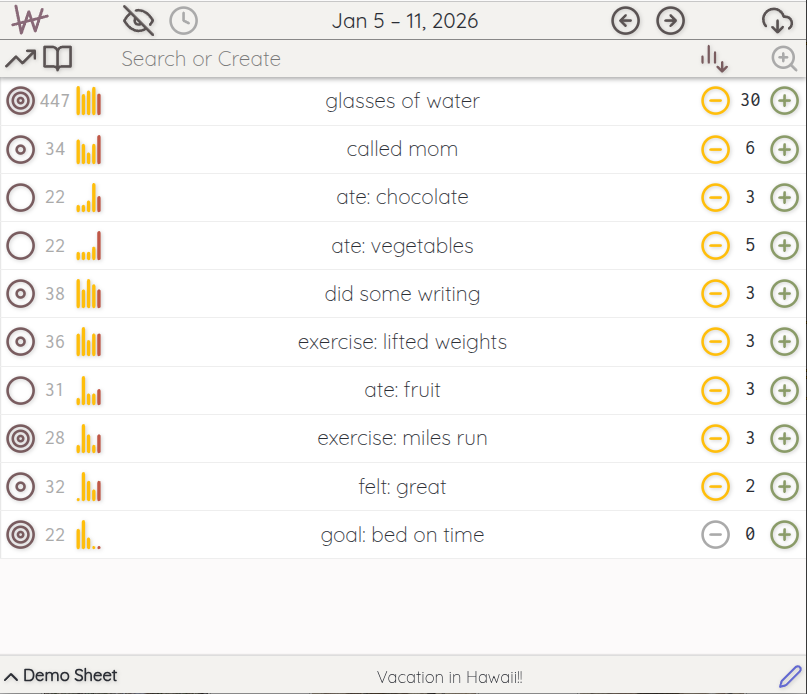Click the zoom magnifier icon

point(785,59)
